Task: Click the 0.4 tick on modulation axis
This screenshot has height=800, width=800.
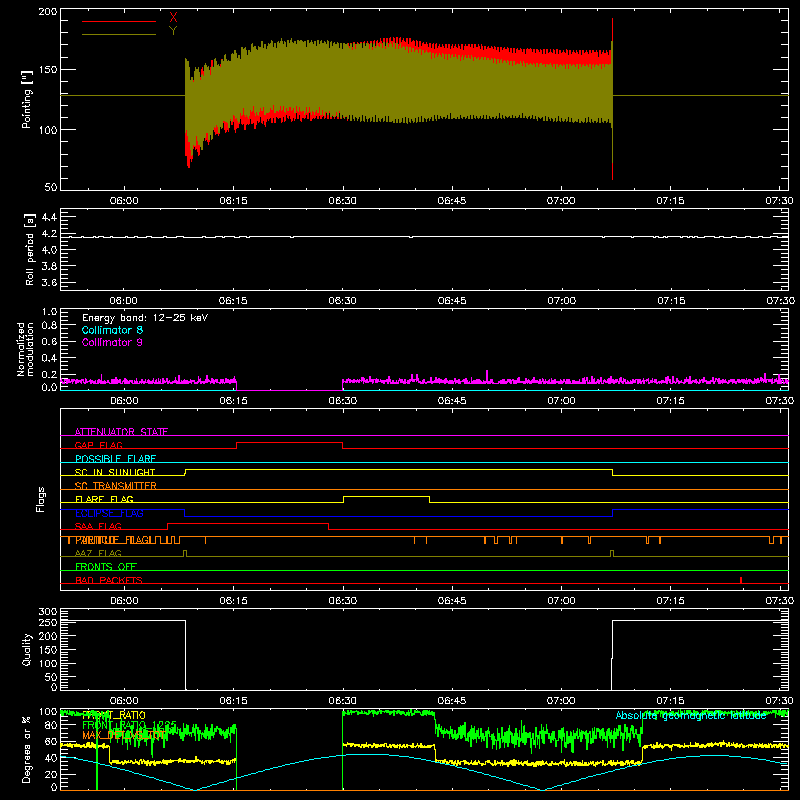Action: [49, 358]
